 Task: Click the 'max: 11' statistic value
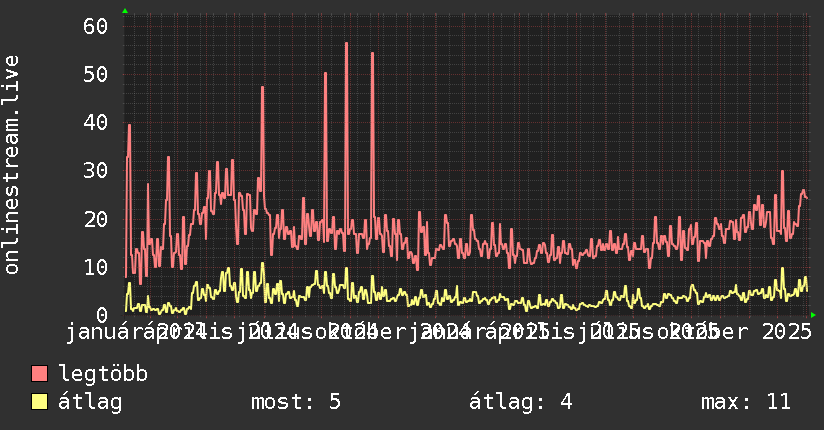(x=746, y=402)
